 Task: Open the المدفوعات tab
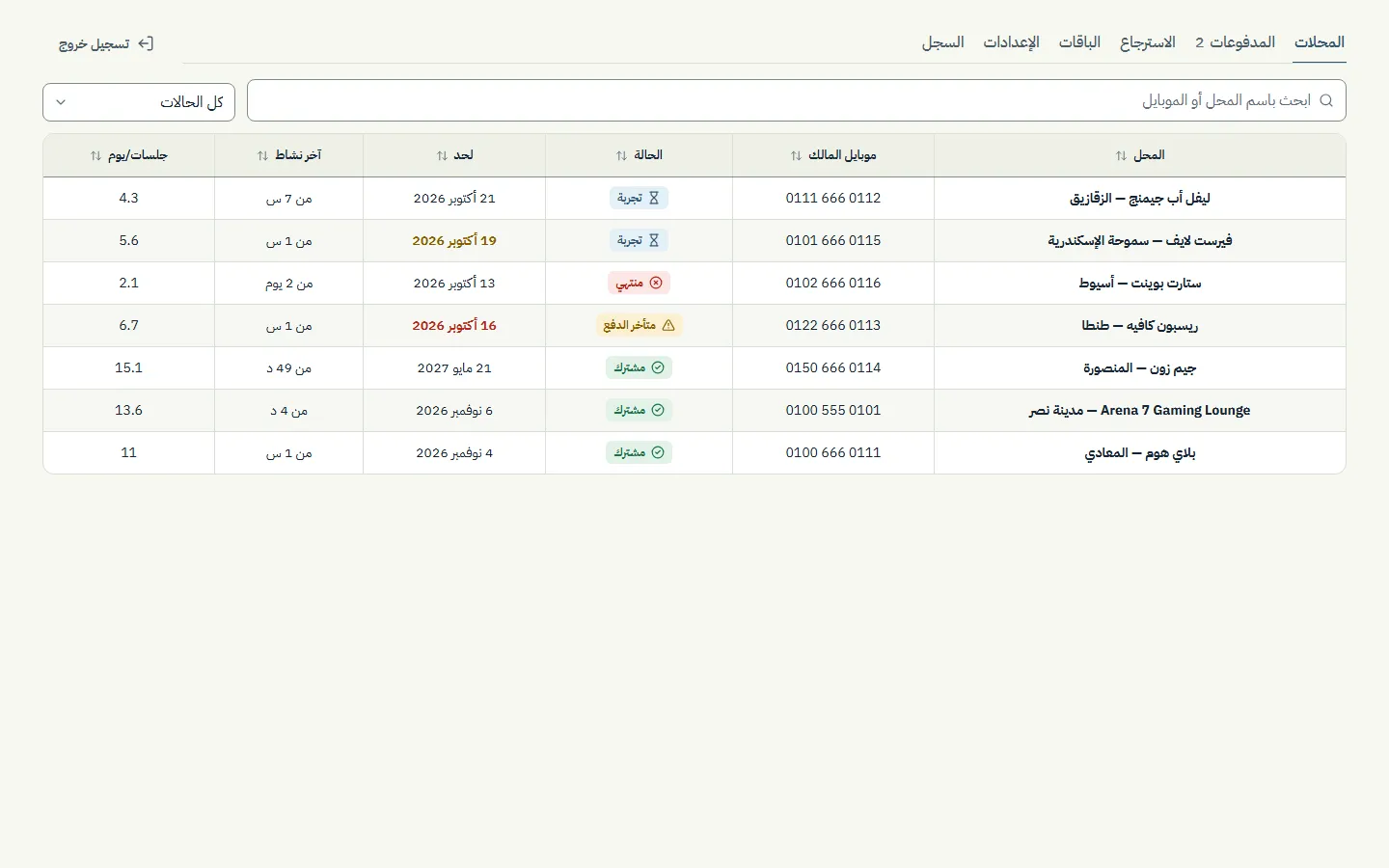point(1235,42)
